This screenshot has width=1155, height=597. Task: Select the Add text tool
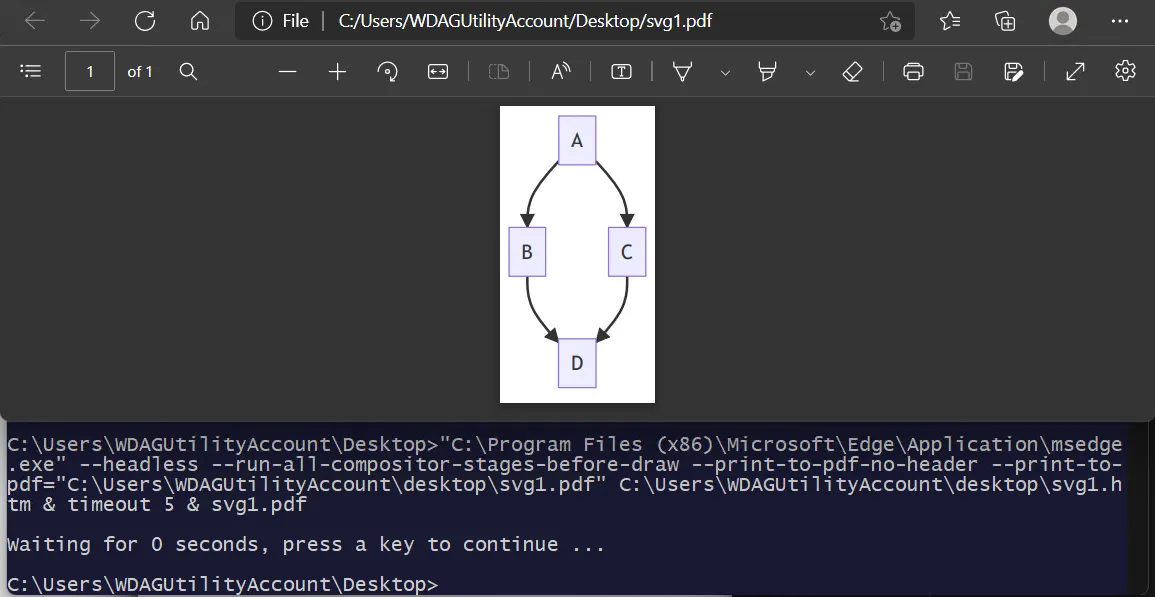pyautogui.click(x=621, y=71)
